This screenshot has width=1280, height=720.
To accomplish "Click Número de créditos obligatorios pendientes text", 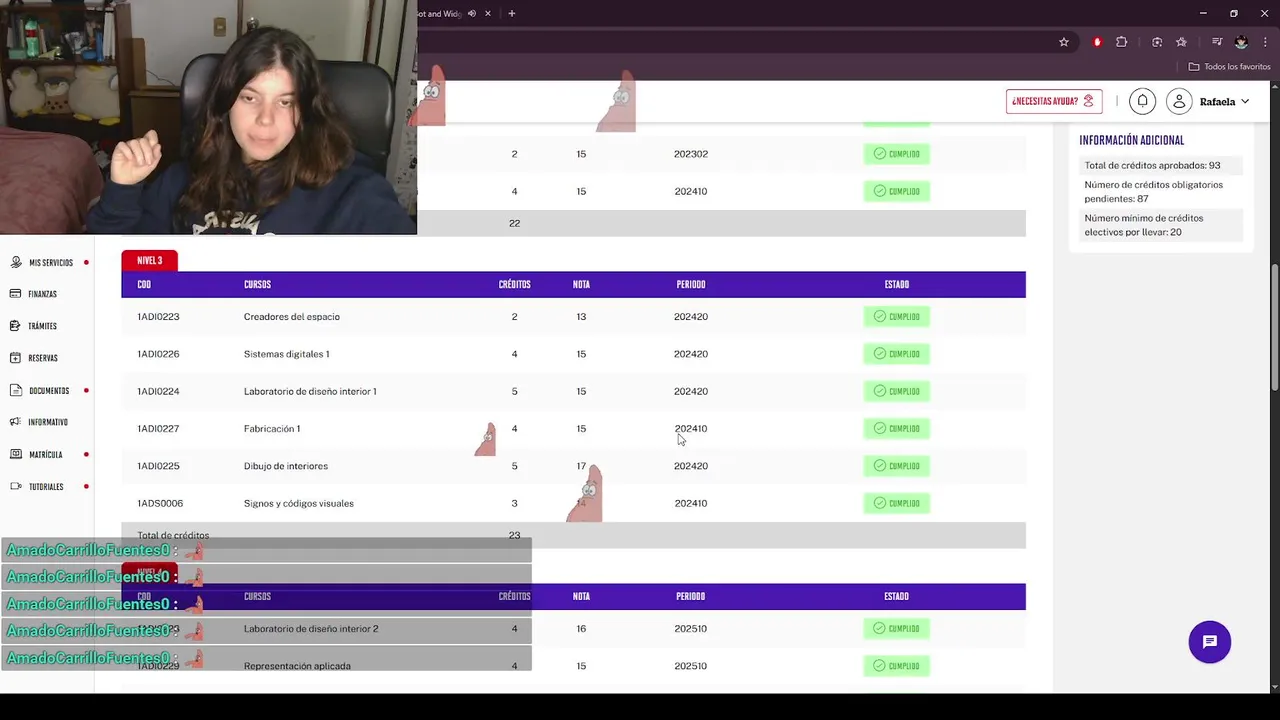I will 1153,192.
